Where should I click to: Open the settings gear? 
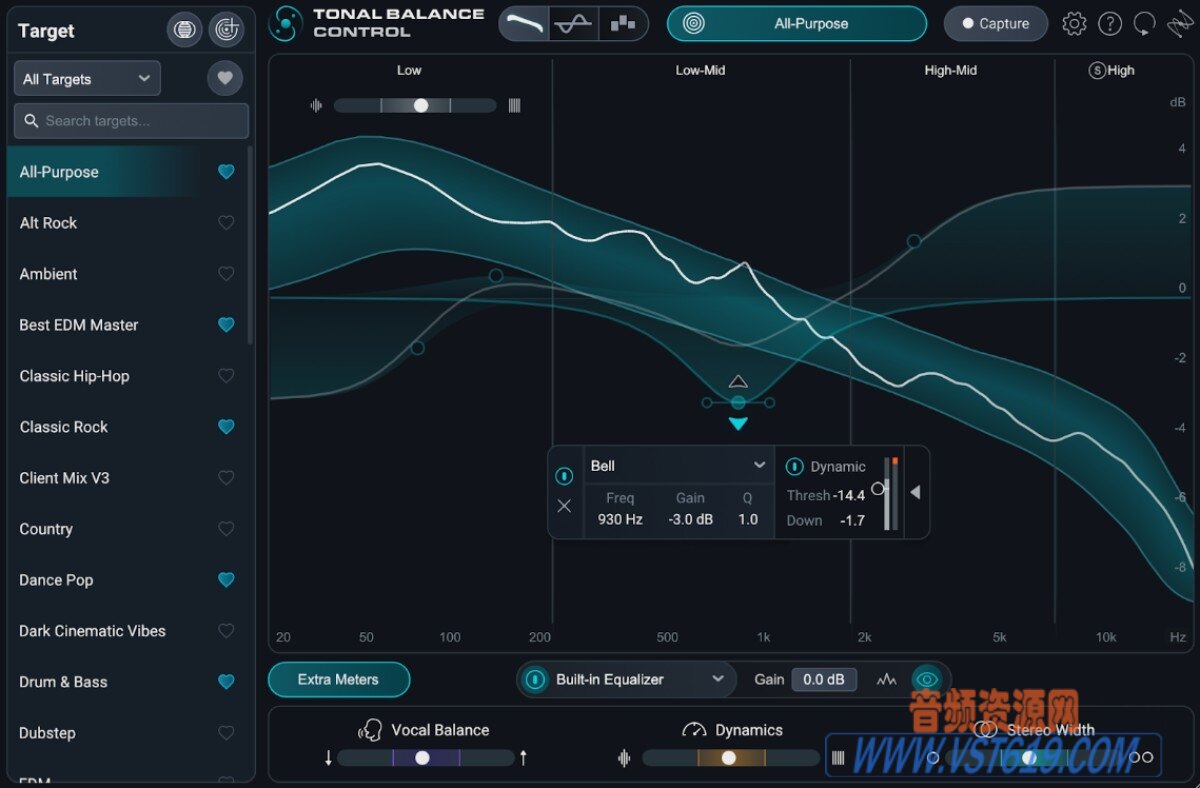1074,23
